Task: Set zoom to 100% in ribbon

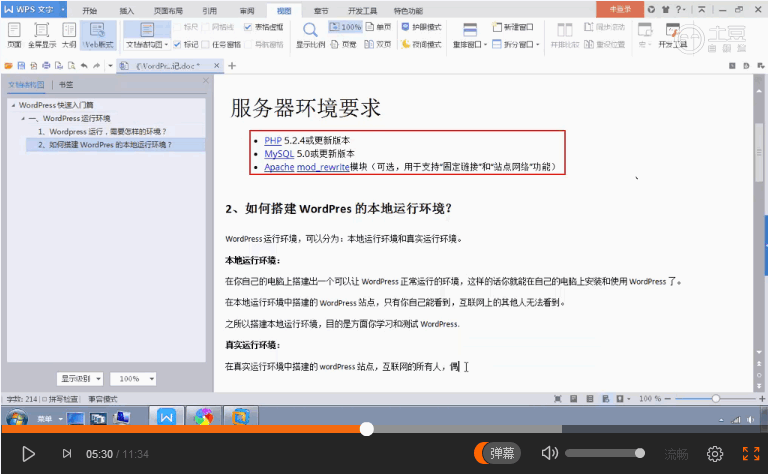Action: coord(345,27)
